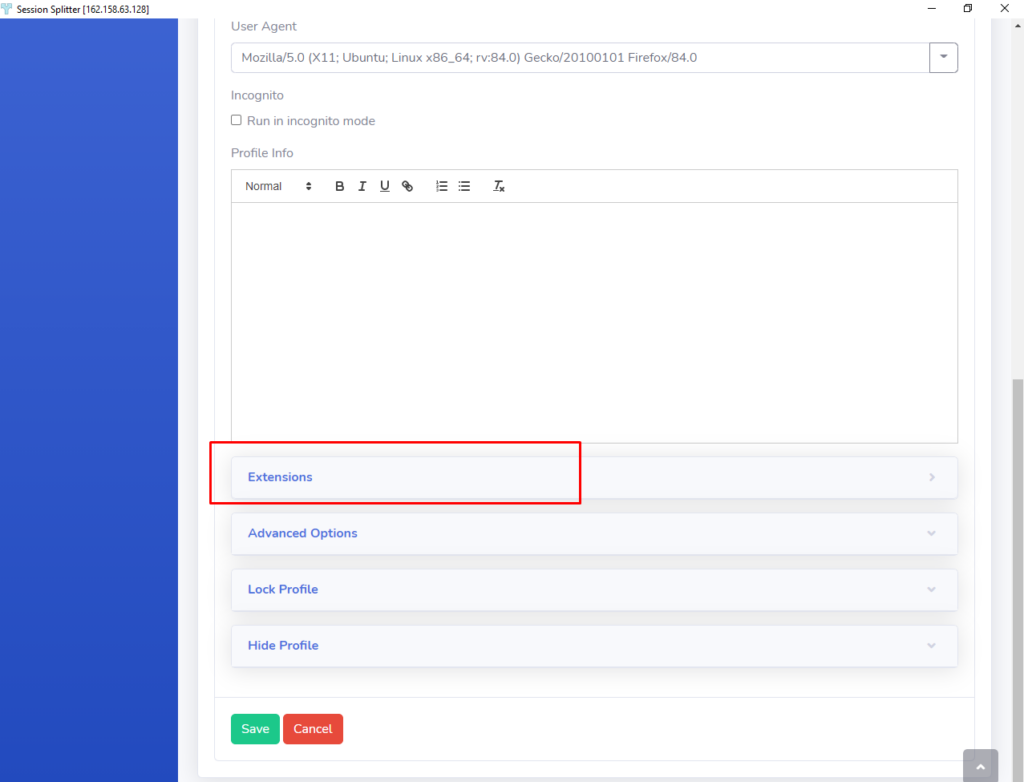Click inside the Profile Info text area

point(594,322)
